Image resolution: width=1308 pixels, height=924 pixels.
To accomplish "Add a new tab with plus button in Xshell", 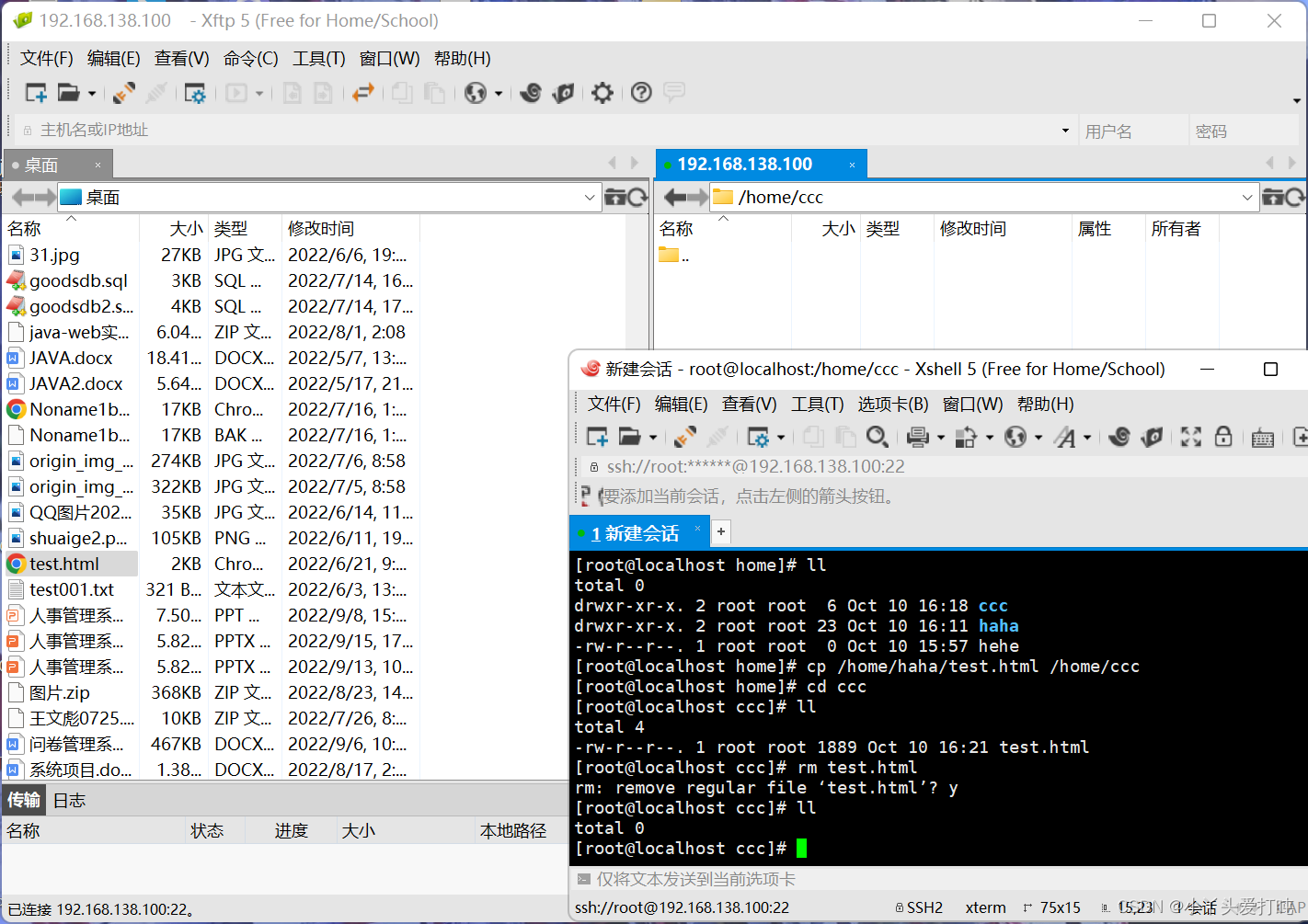I will (x=721, y=531).
